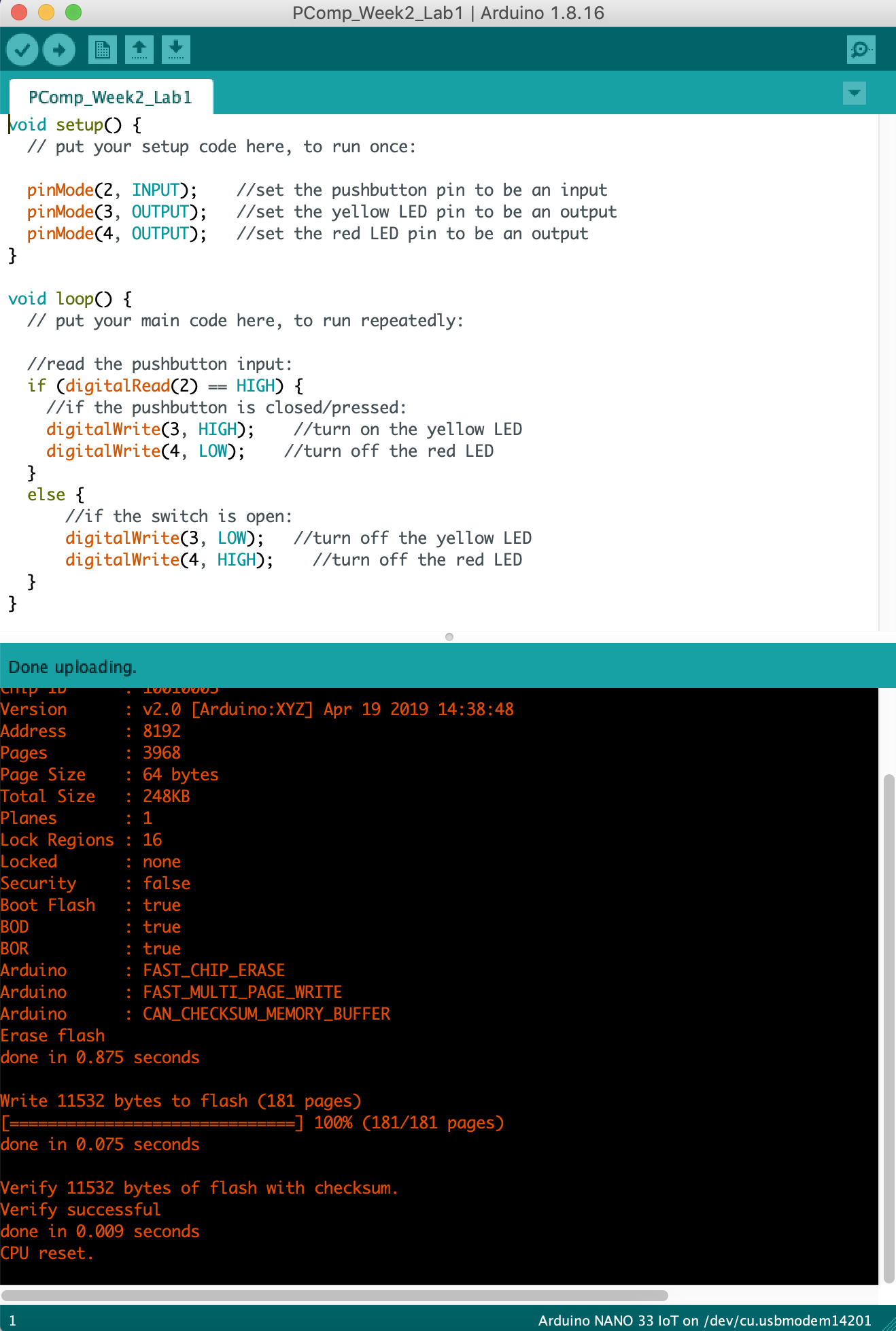Expand the tab options dropdown arrow
The image size is (896, 1331).
[854, 92]
